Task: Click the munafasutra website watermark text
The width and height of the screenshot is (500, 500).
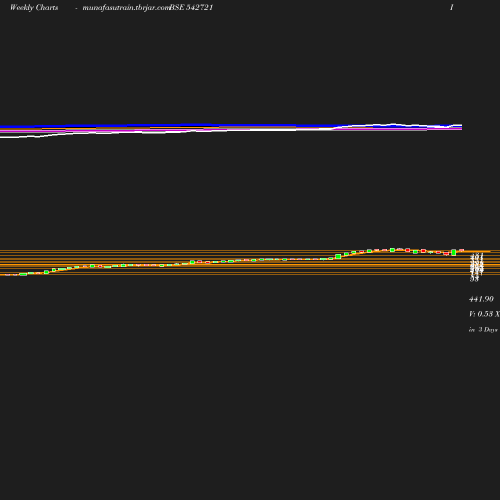Action: click(126, 8)
